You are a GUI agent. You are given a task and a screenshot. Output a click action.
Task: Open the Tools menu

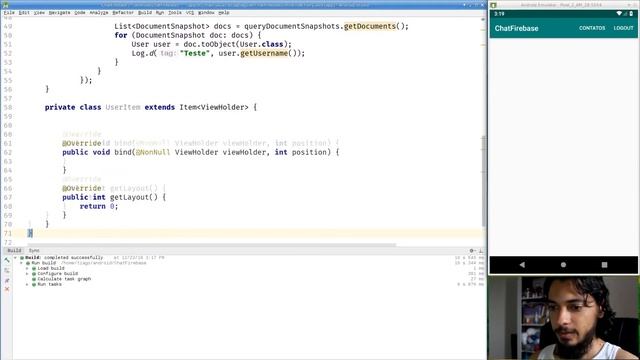point(175,13)
